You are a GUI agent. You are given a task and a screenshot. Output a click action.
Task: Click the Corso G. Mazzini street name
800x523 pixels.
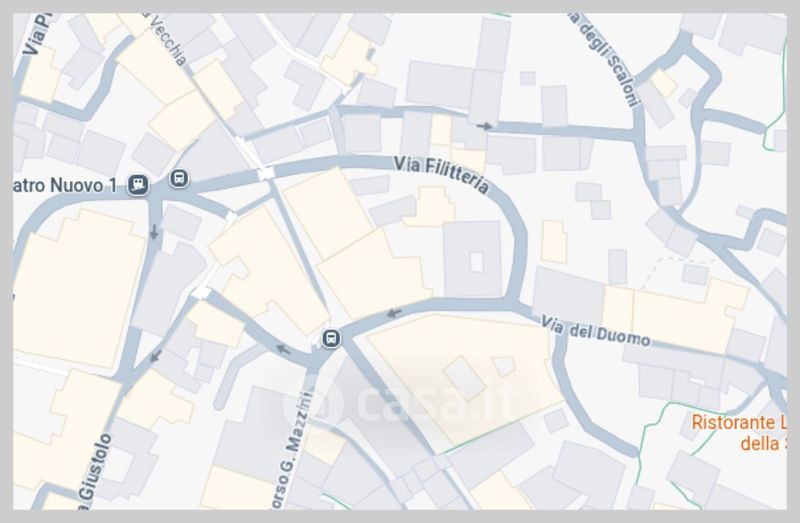click(x=291, y=450)
